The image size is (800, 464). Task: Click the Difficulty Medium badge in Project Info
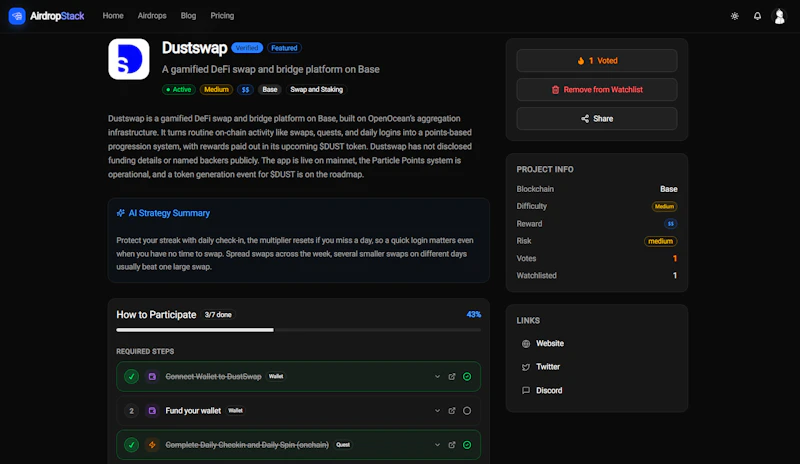point(664,207)
